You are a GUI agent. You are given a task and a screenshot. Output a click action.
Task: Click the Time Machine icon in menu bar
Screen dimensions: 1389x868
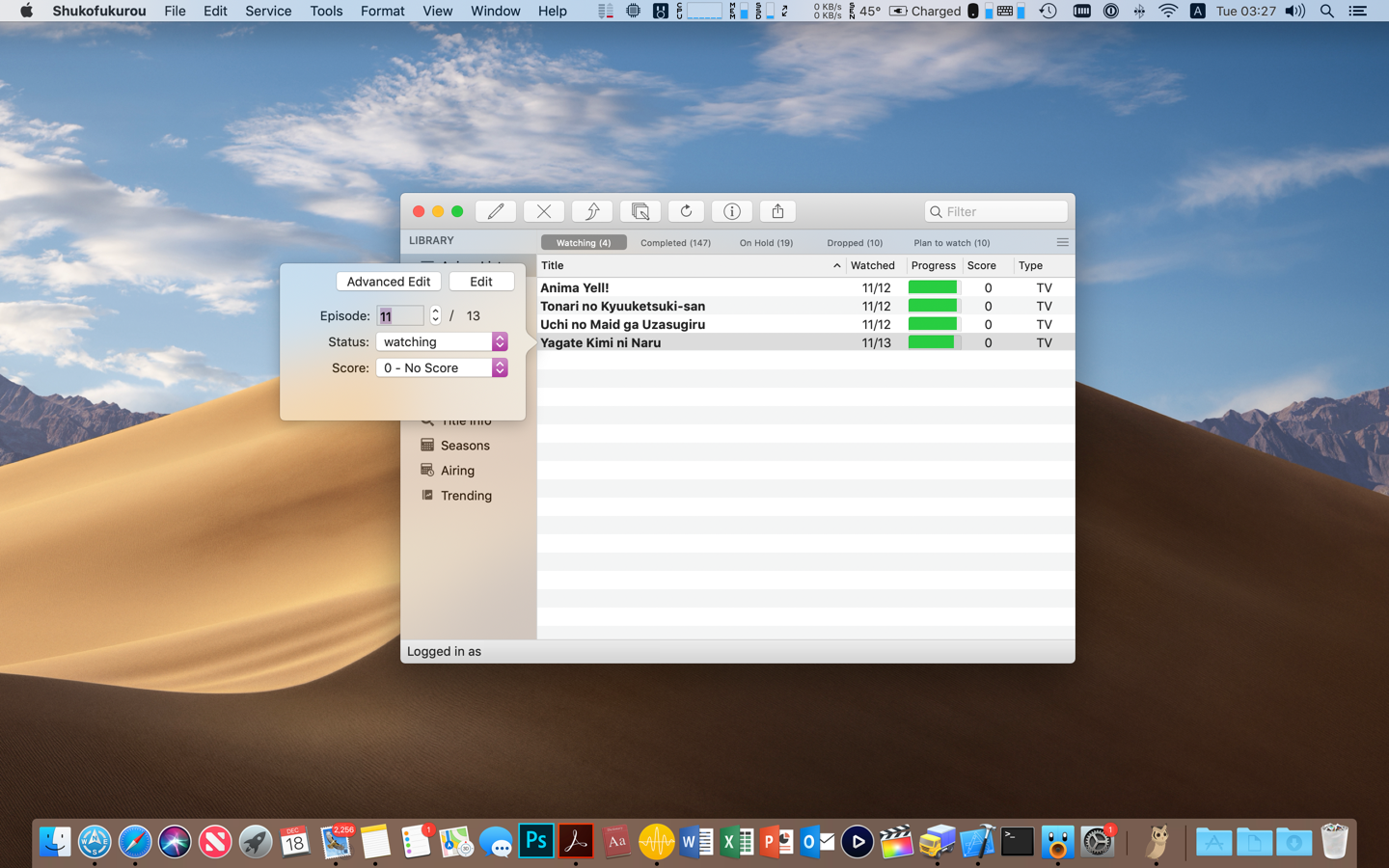coord(1048,11)
